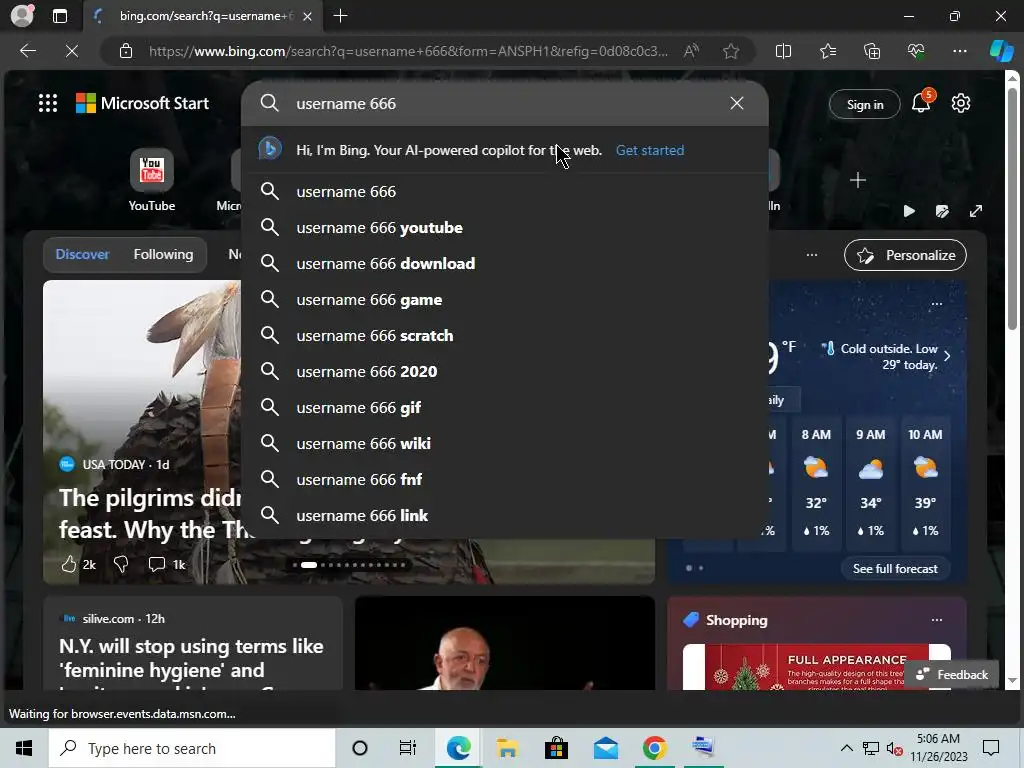This screenshot has height=768, width=1024.
Task: Select suggestion username 666 gif
Action: click(505, 407)
